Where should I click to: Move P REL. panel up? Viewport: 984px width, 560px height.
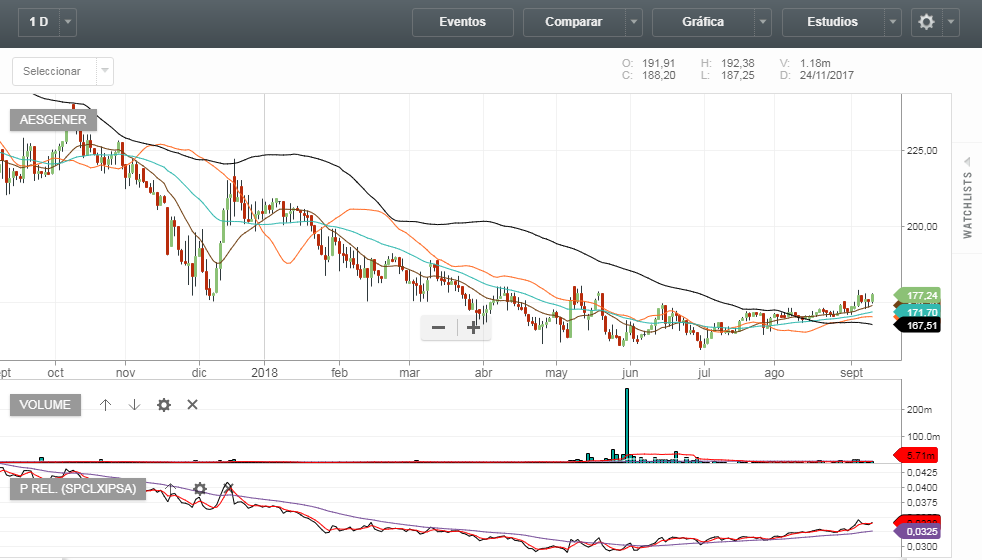(x=171, y=488)
